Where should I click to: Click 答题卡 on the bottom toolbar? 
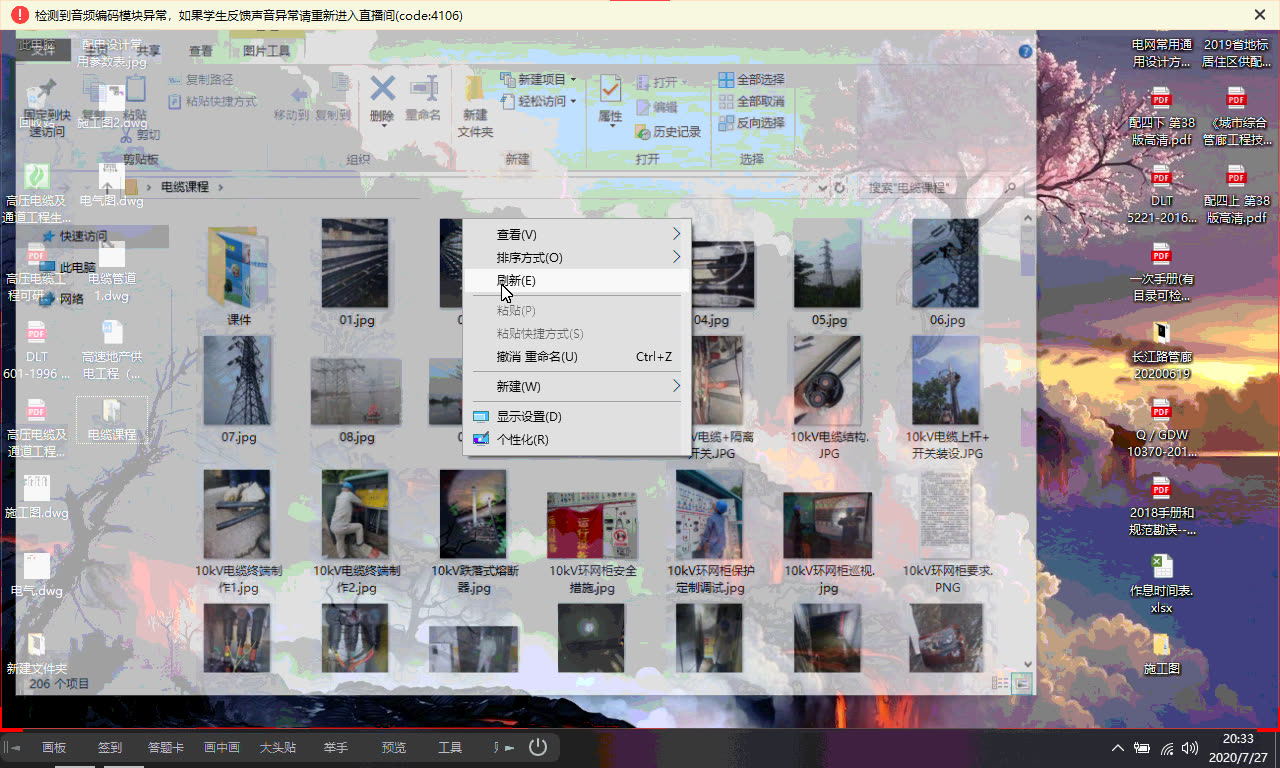[166, 747]
